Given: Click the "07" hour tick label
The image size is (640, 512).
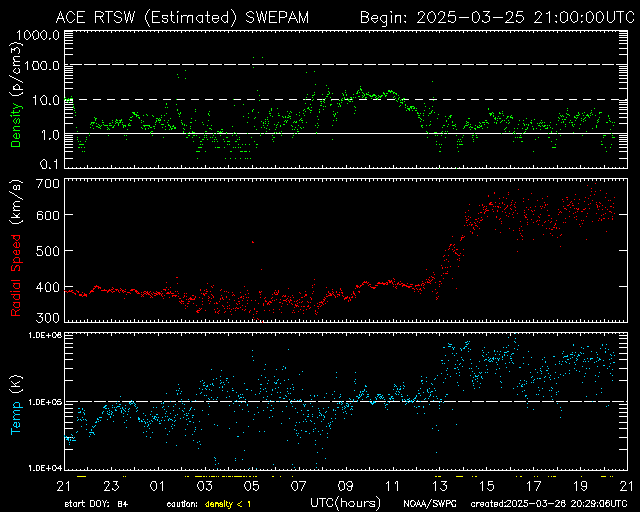Looking at the screenshot, I should click(298, 486).
